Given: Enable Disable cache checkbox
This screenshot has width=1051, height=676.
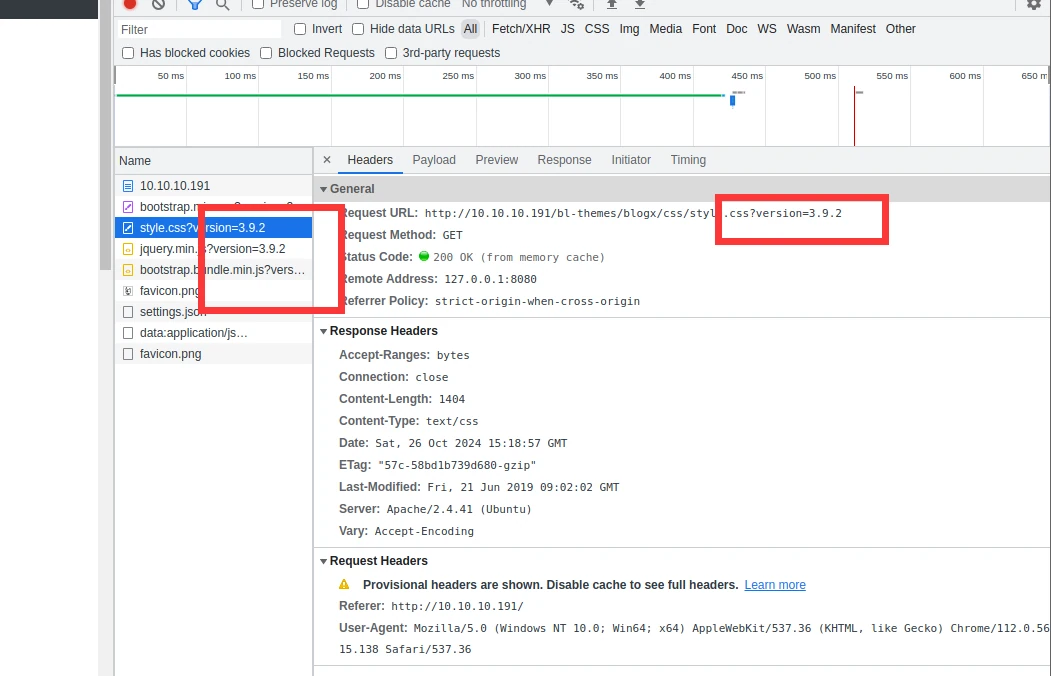Looking at the screenshot, I should (x=363, y=4).
